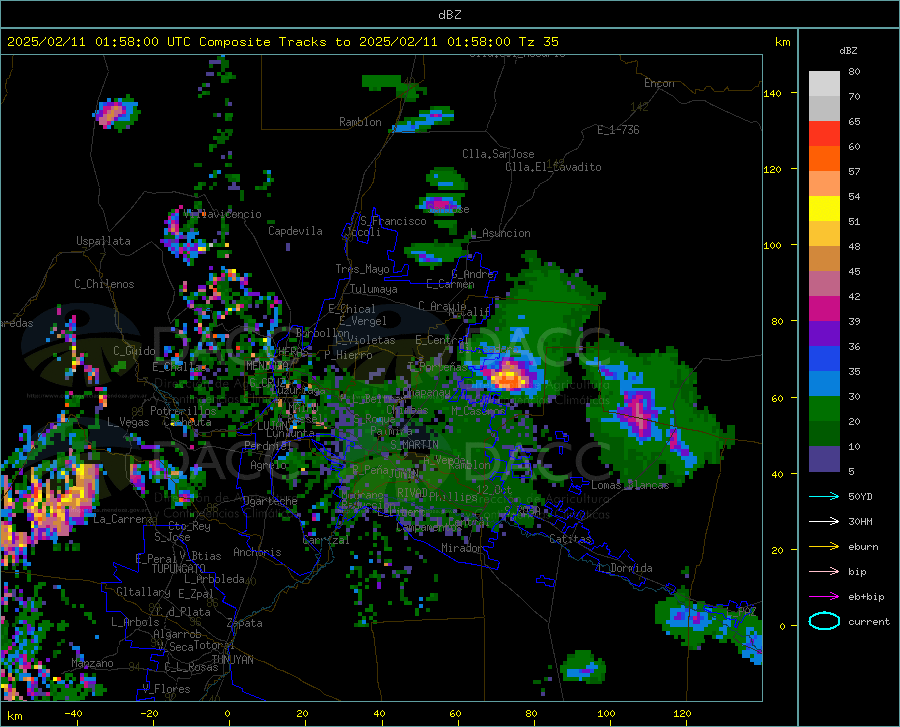900x727 pixels.
Task: Click the L_Arboleda map label
Action: coord(214,579)
